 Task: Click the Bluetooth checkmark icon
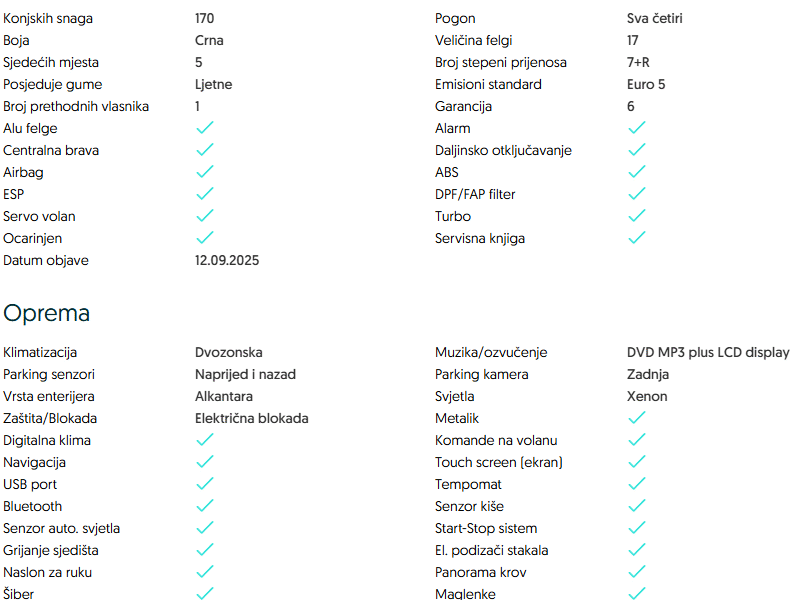(205, 506)
